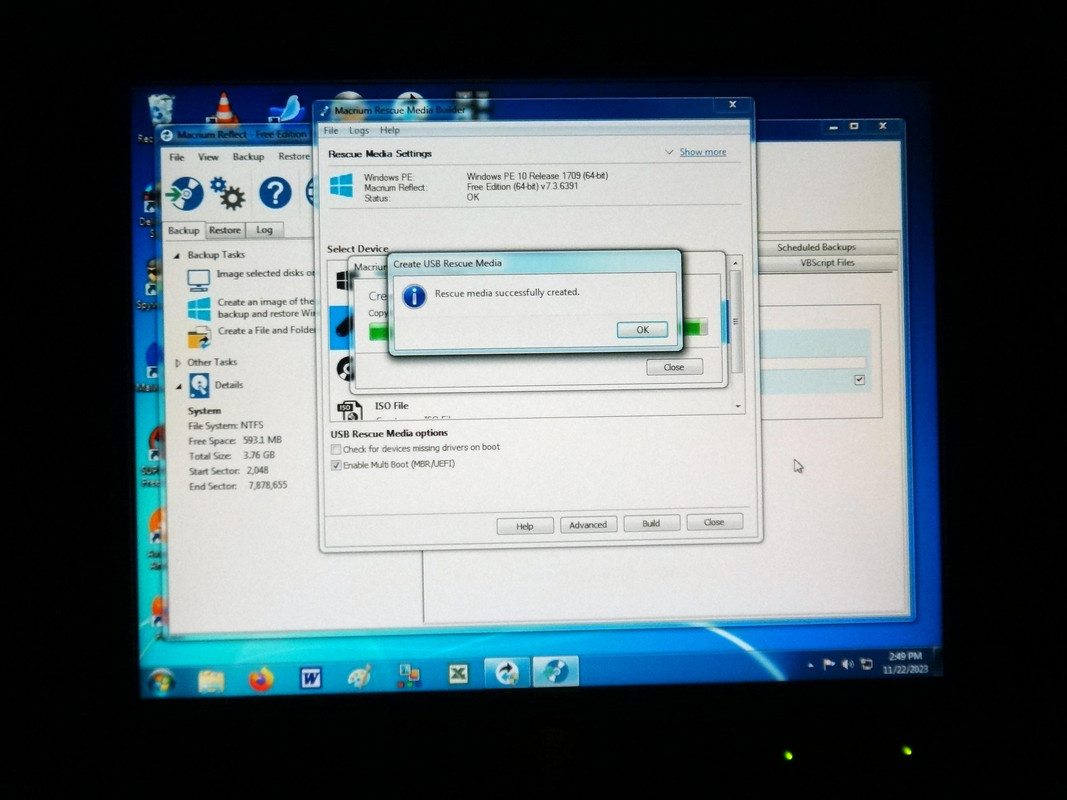Open the Windows Start button
Screen dimensions: 1067x800
(162, 680)
